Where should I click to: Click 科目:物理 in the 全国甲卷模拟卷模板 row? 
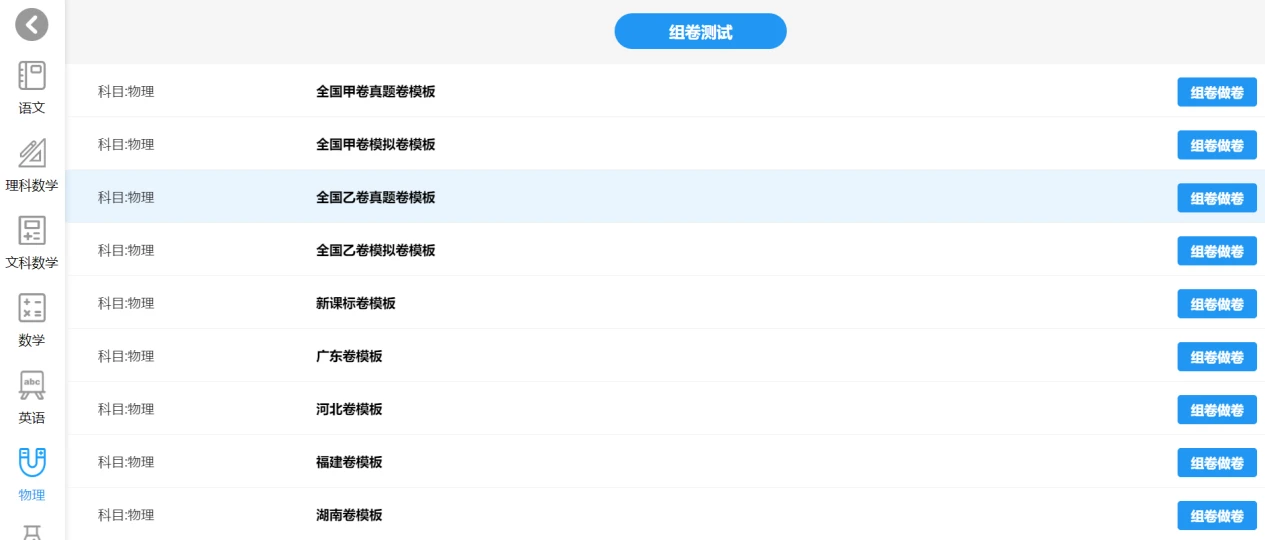(x=126, y=144)
